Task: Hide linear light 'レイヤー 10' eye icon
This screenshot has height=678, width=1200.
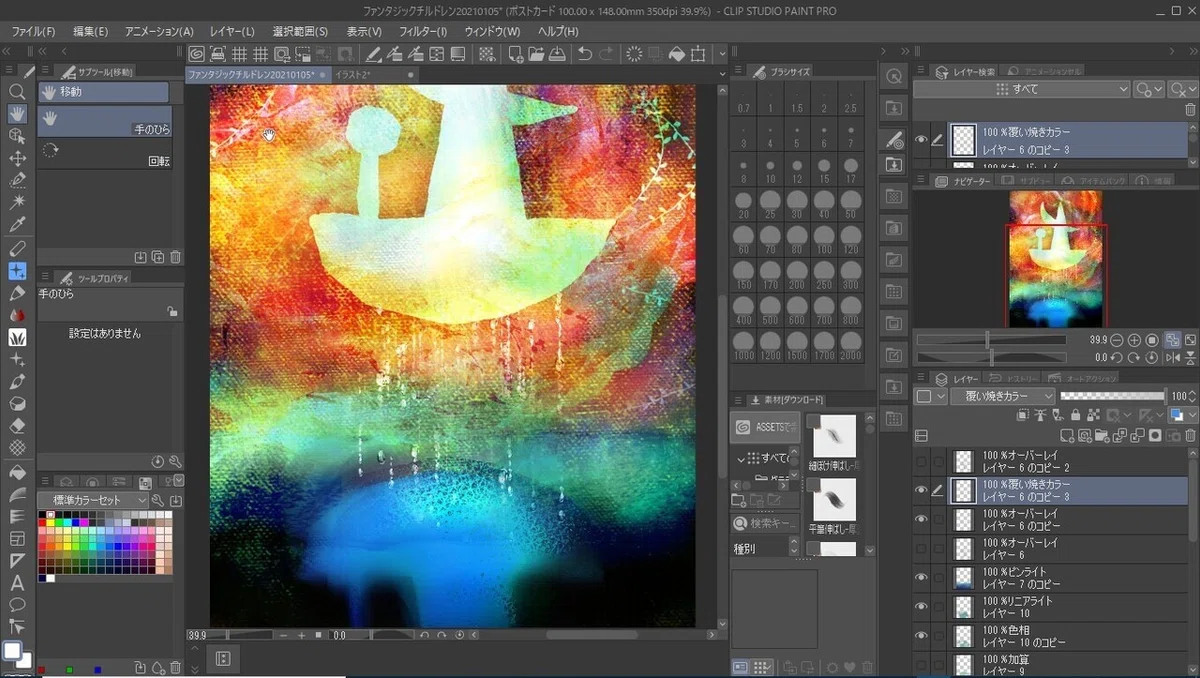Action: click(921, 606)
